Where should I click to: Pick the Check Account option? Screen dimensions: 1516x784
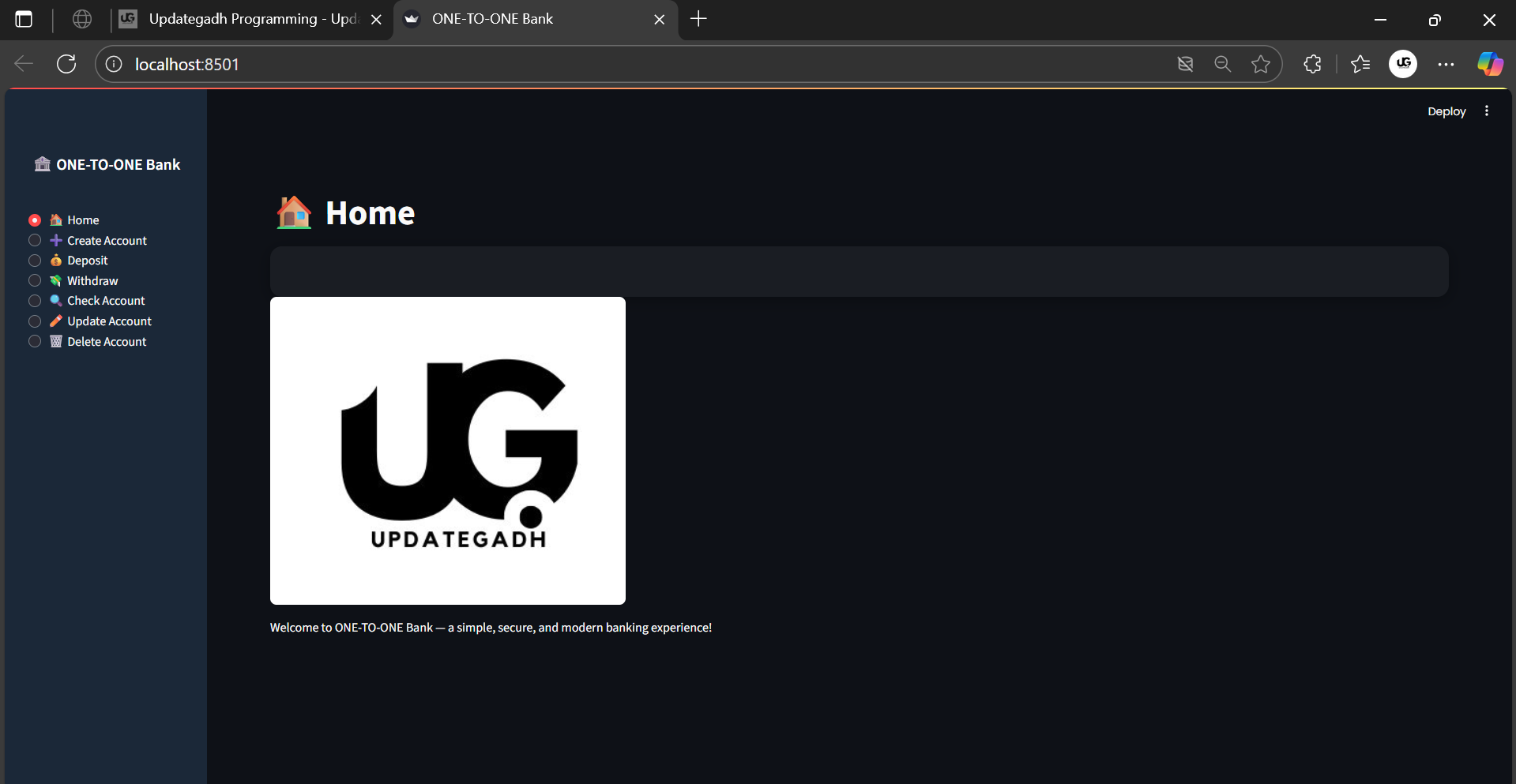click(x=35, y=301)
